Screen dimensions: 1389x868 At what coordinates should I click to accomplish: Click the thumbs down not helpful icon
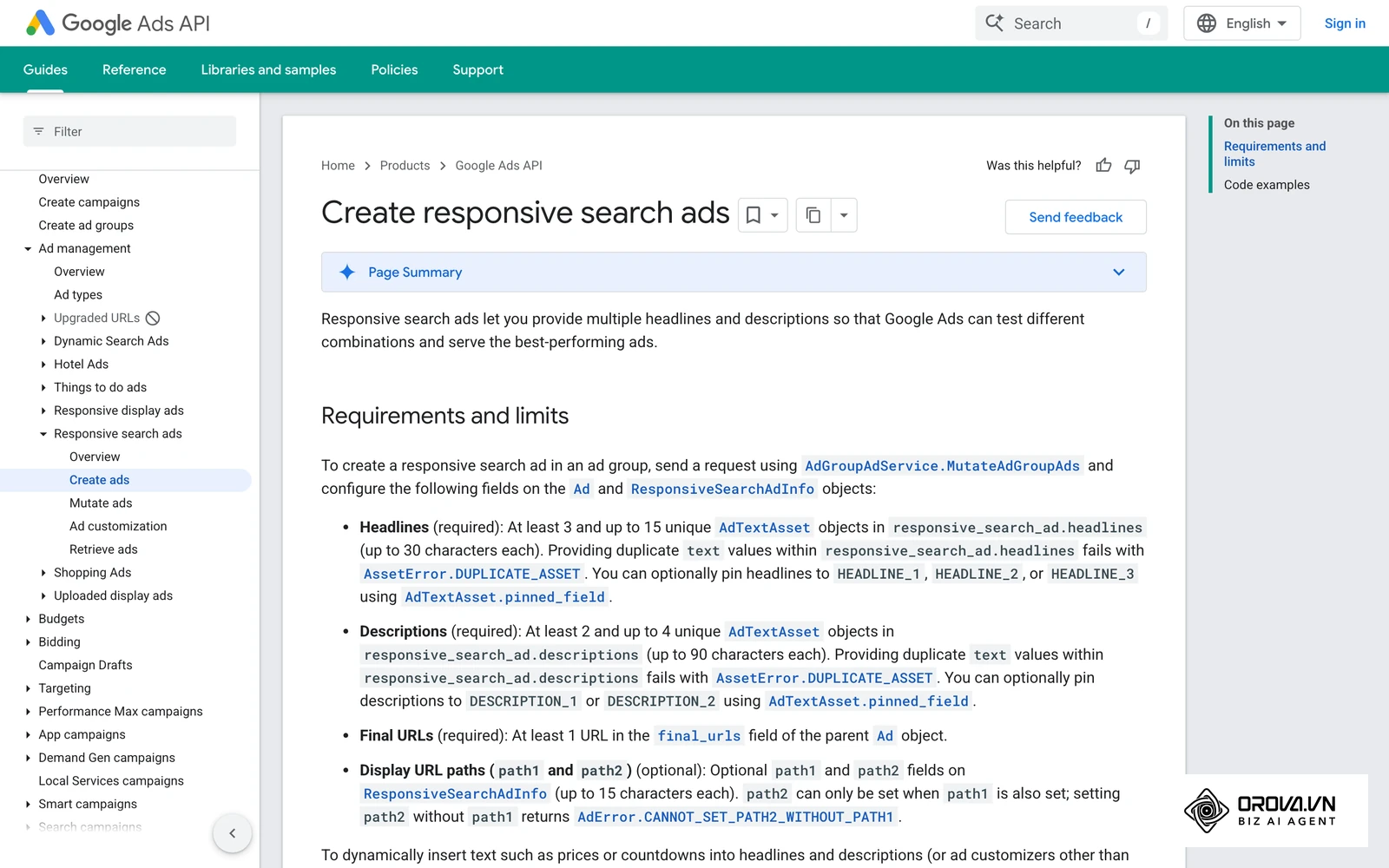[1132, 166]
